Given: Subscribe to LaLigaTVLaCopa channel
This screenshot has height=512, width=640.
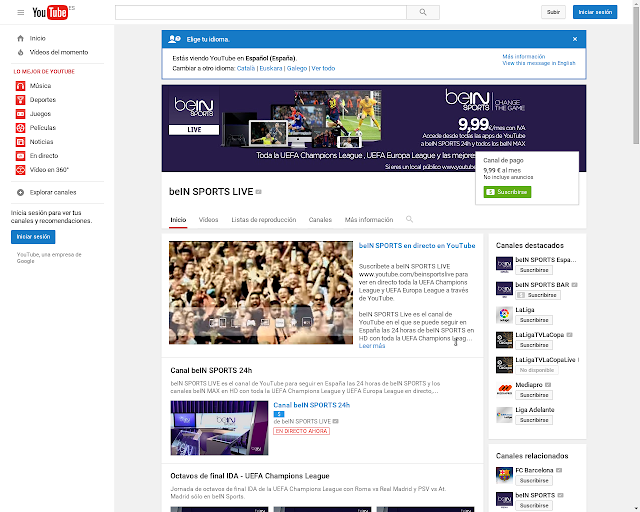Looking at the screenshot, I should [534, 345].
